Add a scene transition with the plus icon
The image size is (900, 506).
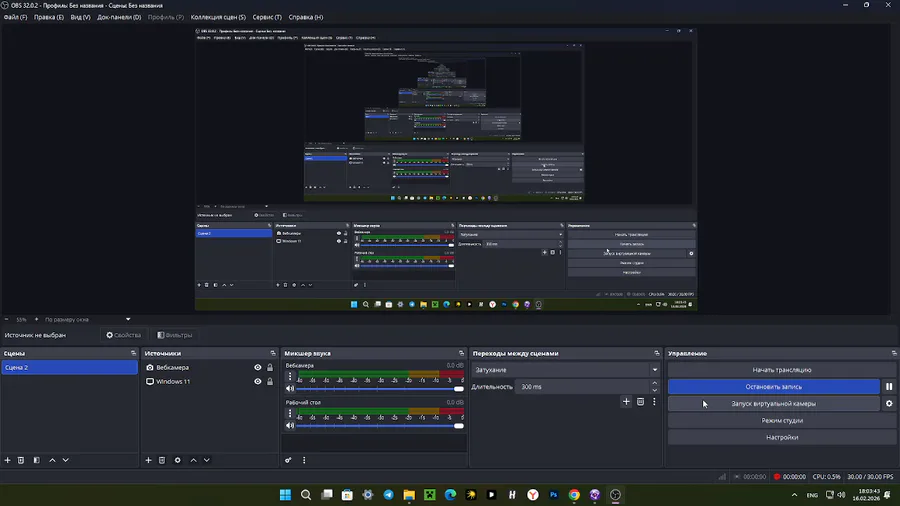coord(626,402)
